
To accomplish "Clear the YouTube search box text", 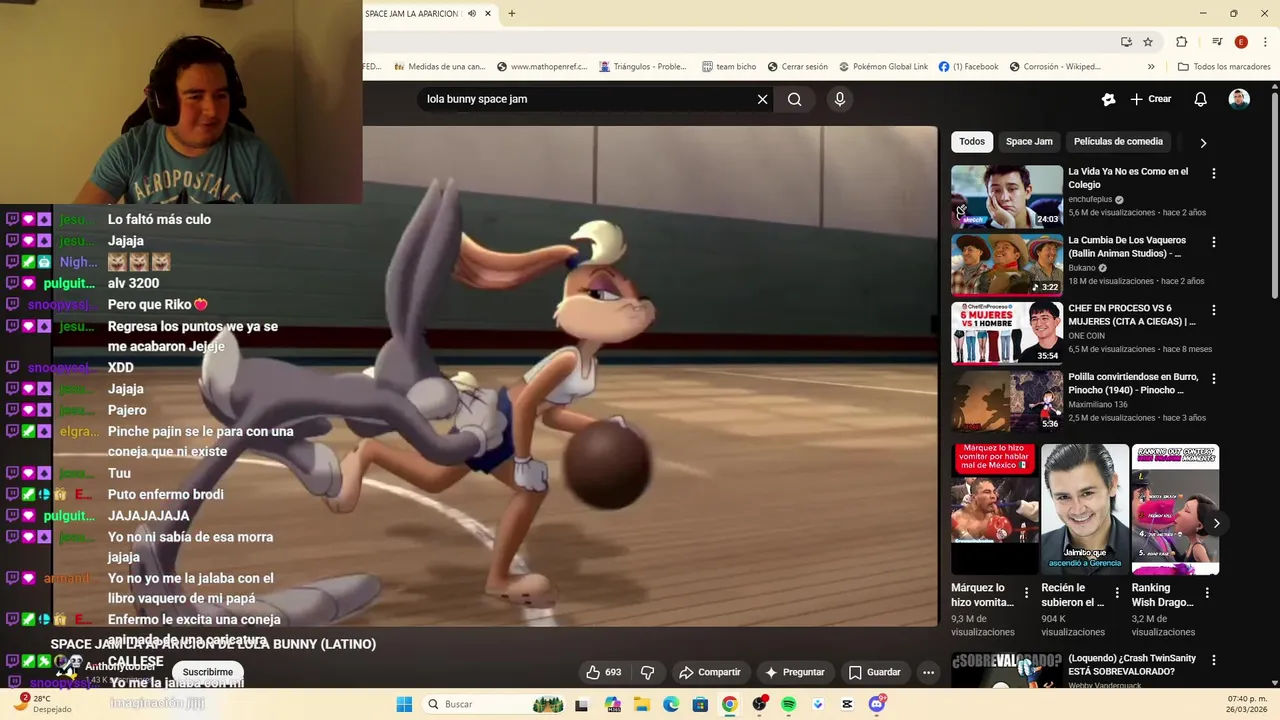I will tap(762, 99).
